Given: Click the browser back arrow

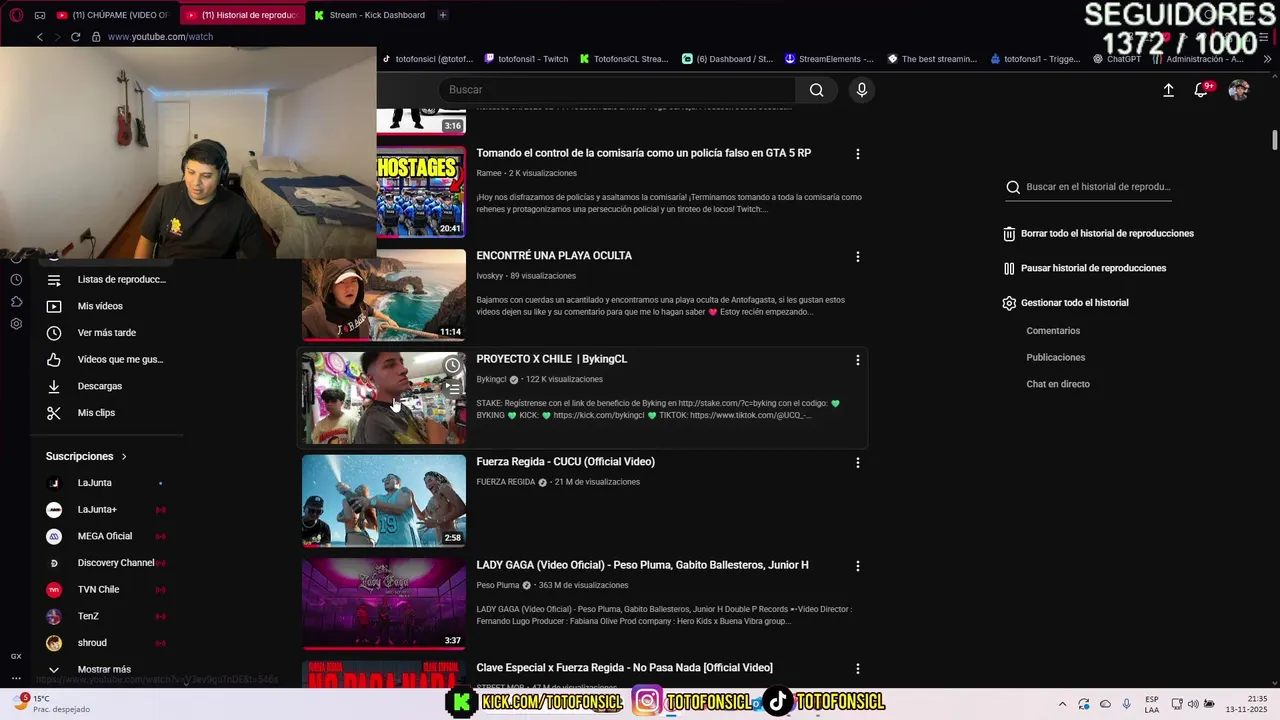Looking at the screenshot, I should pyautogui.click(x=40, y=37).
